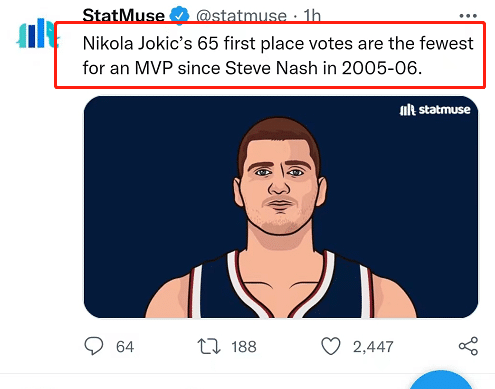Retweet using the arrows icon
The image size is (495, 389).
(x=209, y=346)
